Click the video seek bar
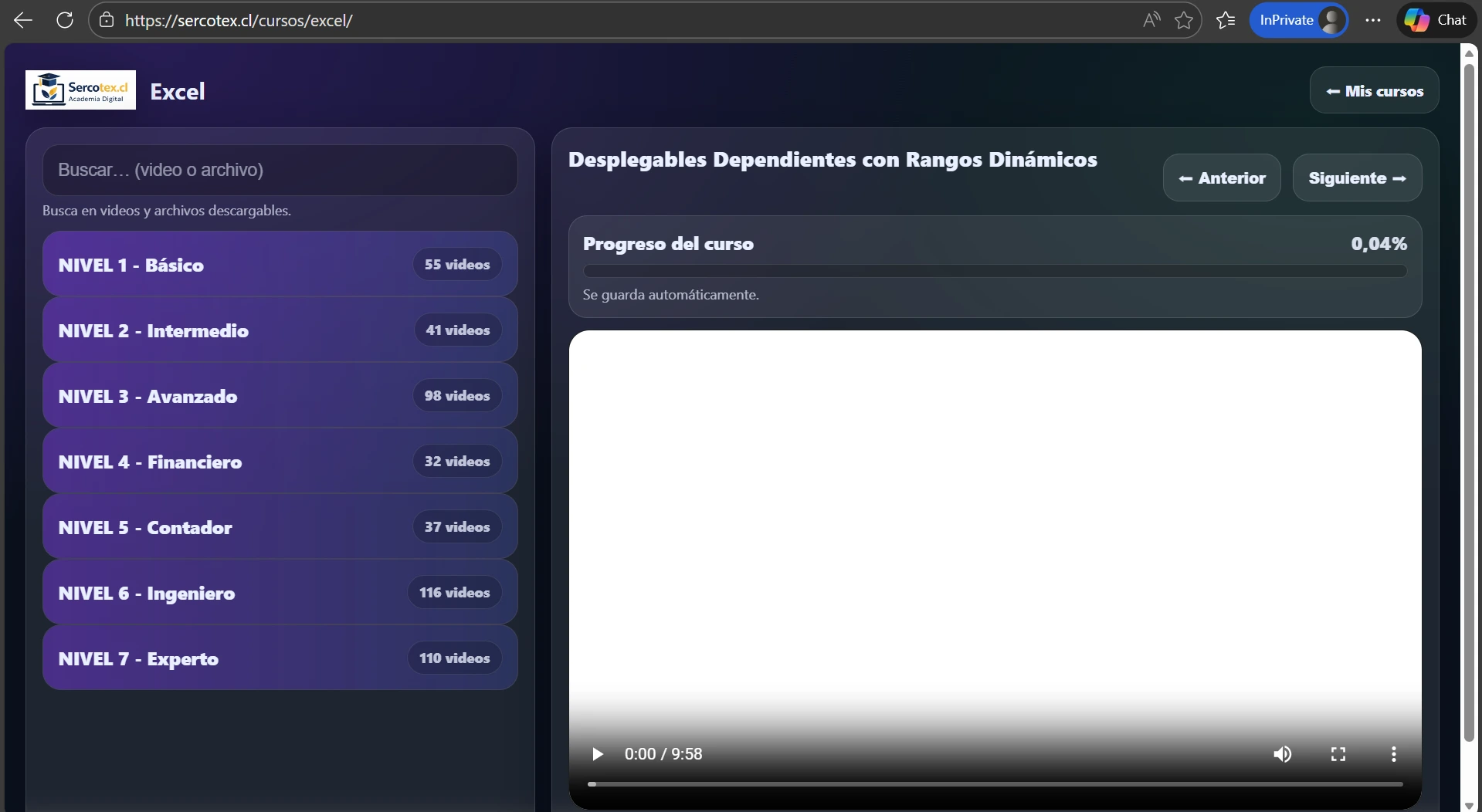1482x812 pixels. pos(995,784)
